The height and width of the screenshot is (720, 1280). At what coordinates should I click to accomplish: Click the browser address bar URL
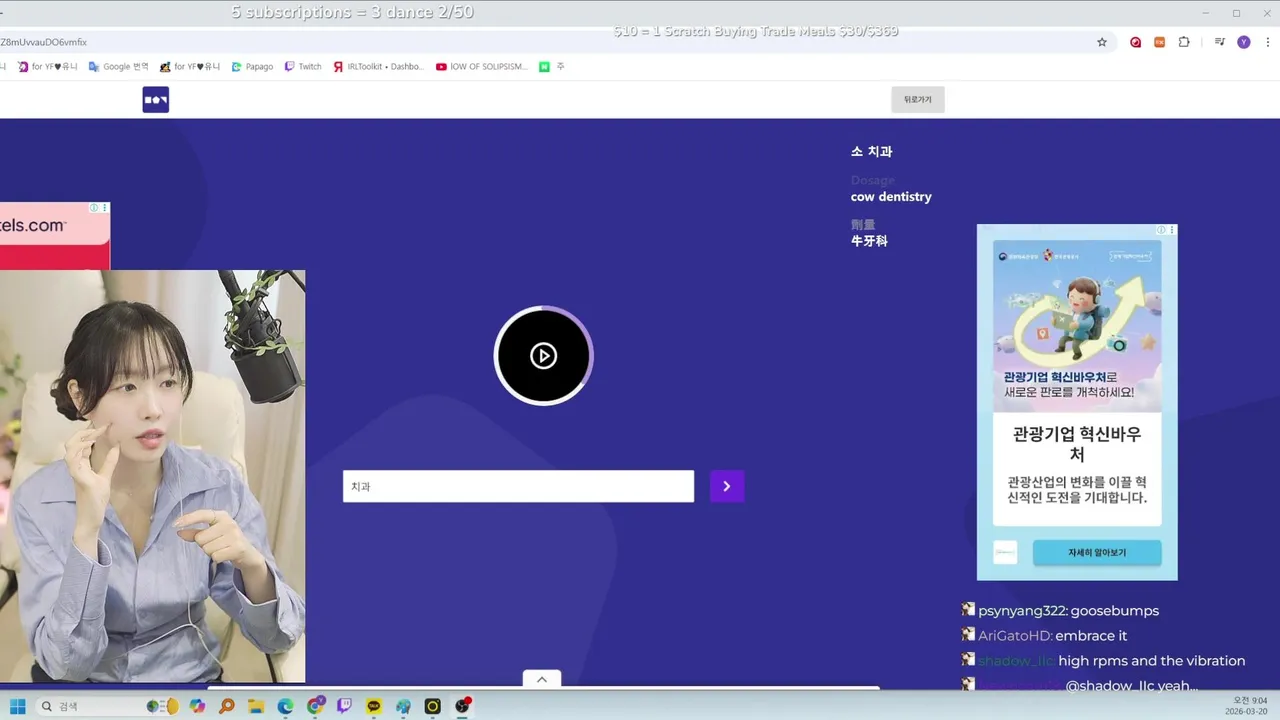[44, 42]
